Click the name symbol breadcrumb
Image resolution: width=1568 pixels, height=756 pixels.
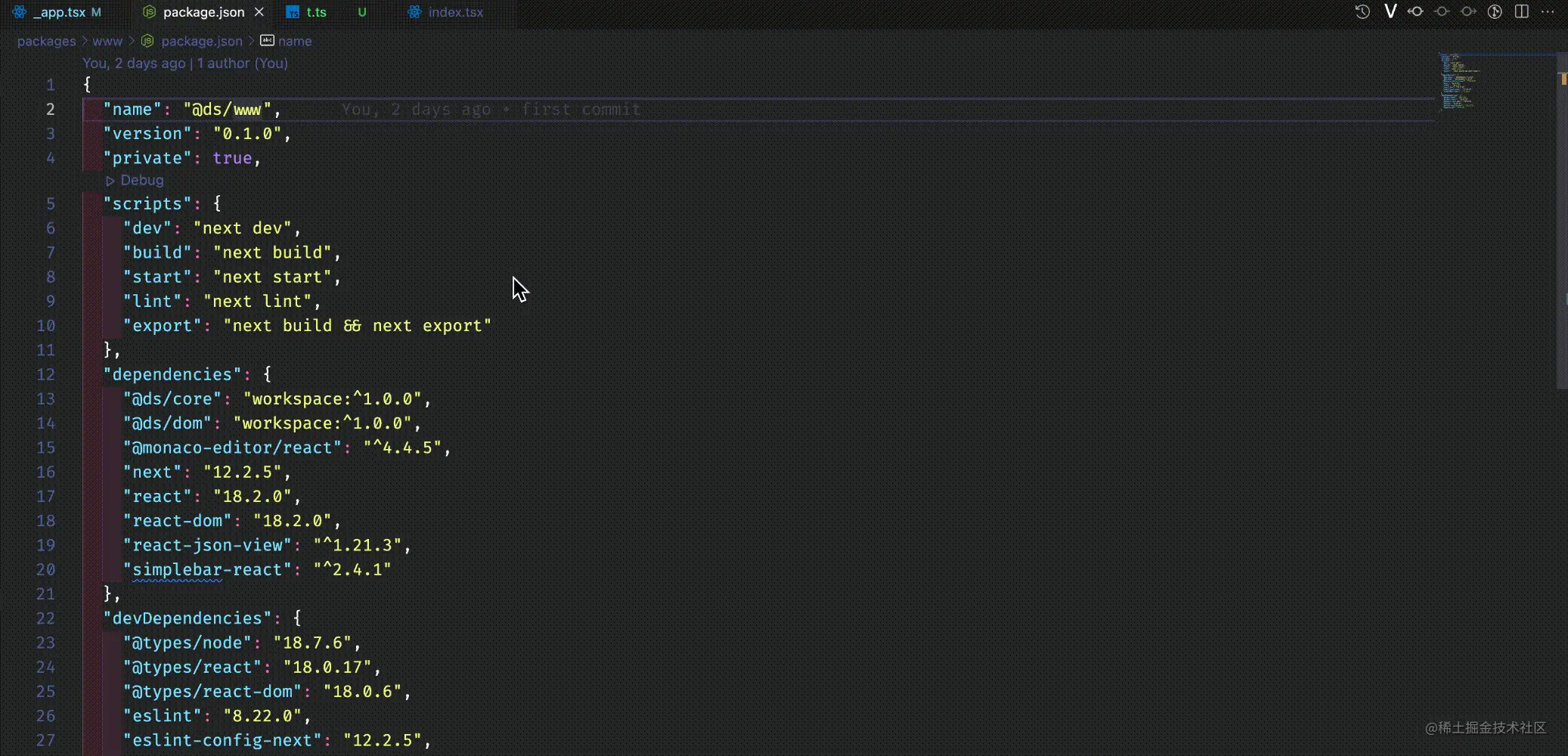294,41
